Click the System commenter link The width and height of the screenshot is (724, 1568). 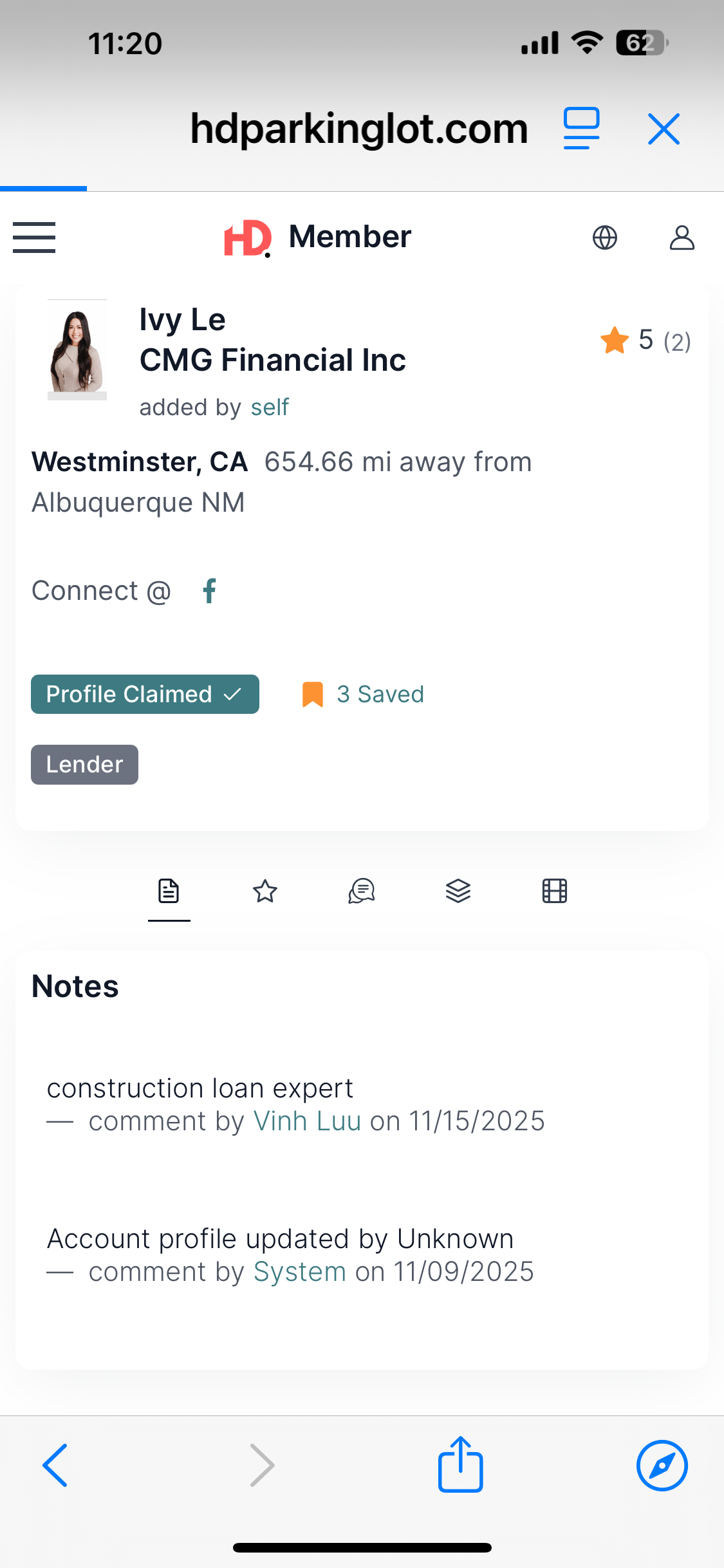click(x=300, y=1272)
